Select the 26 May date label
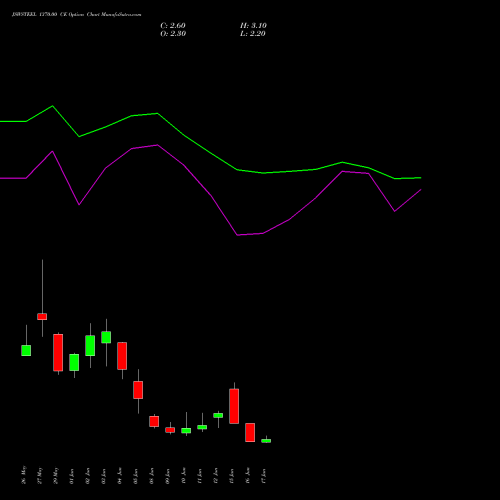This screenshot has height=500, width=500. (24, 475)
